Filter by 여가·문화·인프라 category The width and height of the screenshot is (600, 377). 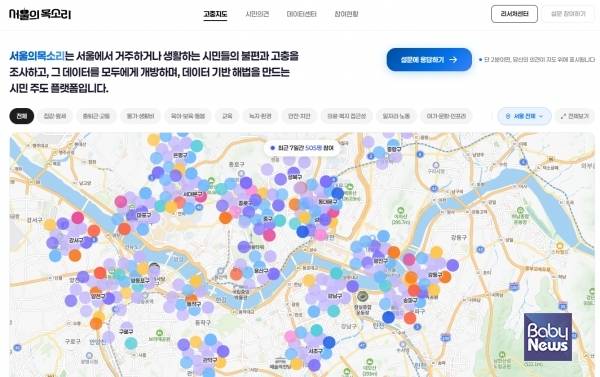[446, 116]
